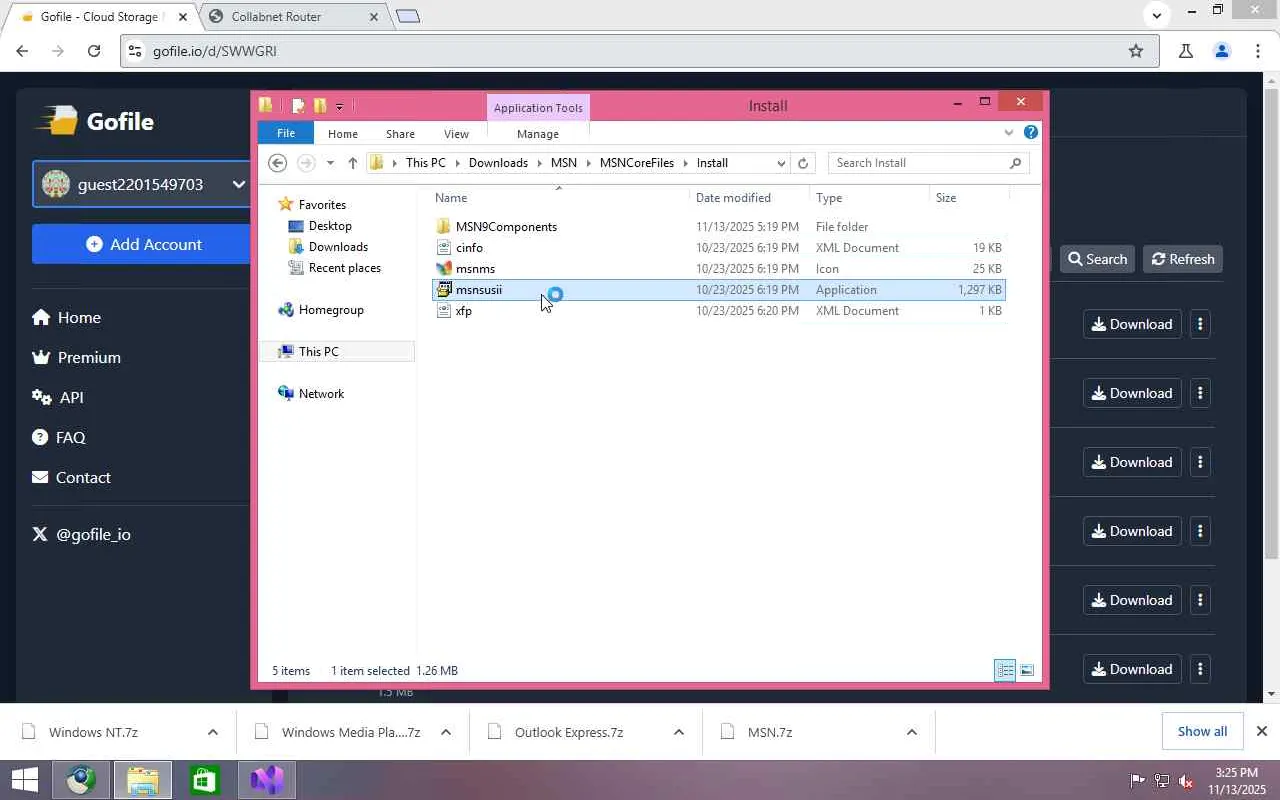Open Chrome Labs flask icon
The height and width of the screenshot is (800, 1280).
click(1186, 51)
